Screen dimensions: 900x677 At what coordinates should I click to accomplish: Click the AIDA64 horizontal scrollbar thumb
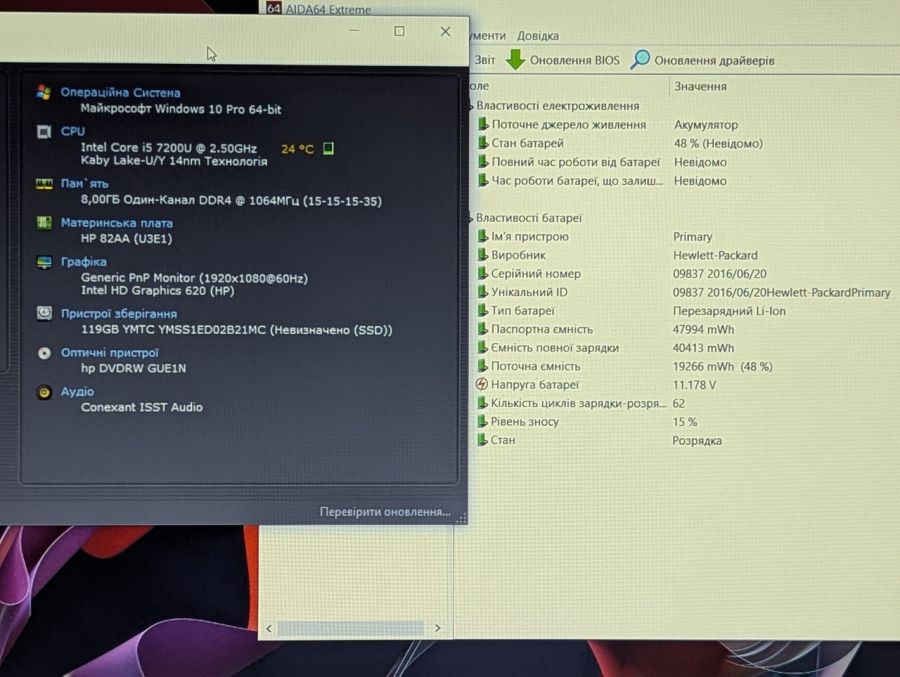coord(351,628)
